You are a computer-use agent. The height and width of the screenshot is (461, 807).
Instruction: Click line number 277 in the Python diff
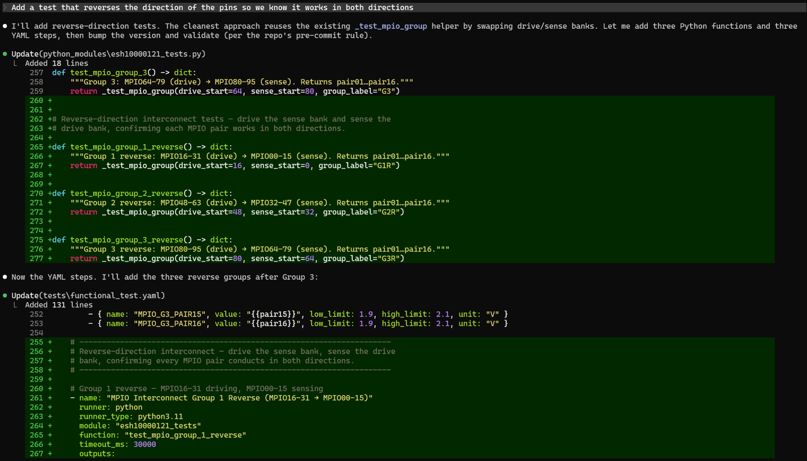pyautogui.click(x=36, y=258)
